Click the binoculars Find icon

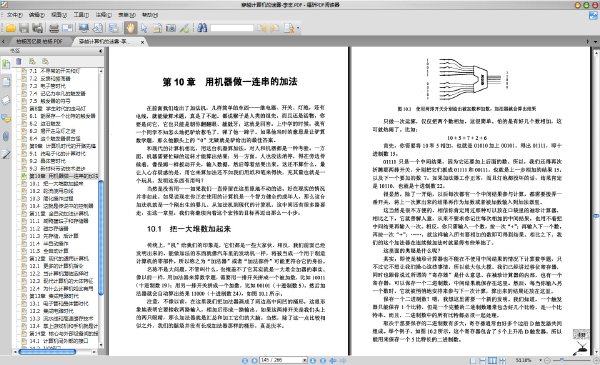(202, 28)
